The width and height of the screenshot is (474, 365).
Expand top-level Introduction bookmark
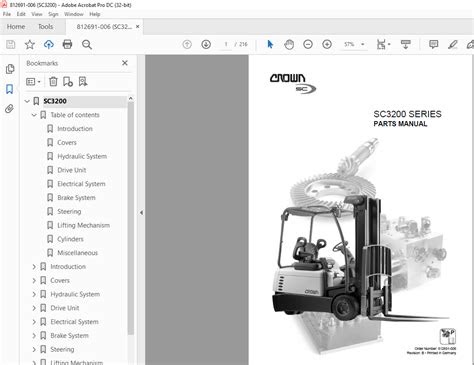click(34, 267)
